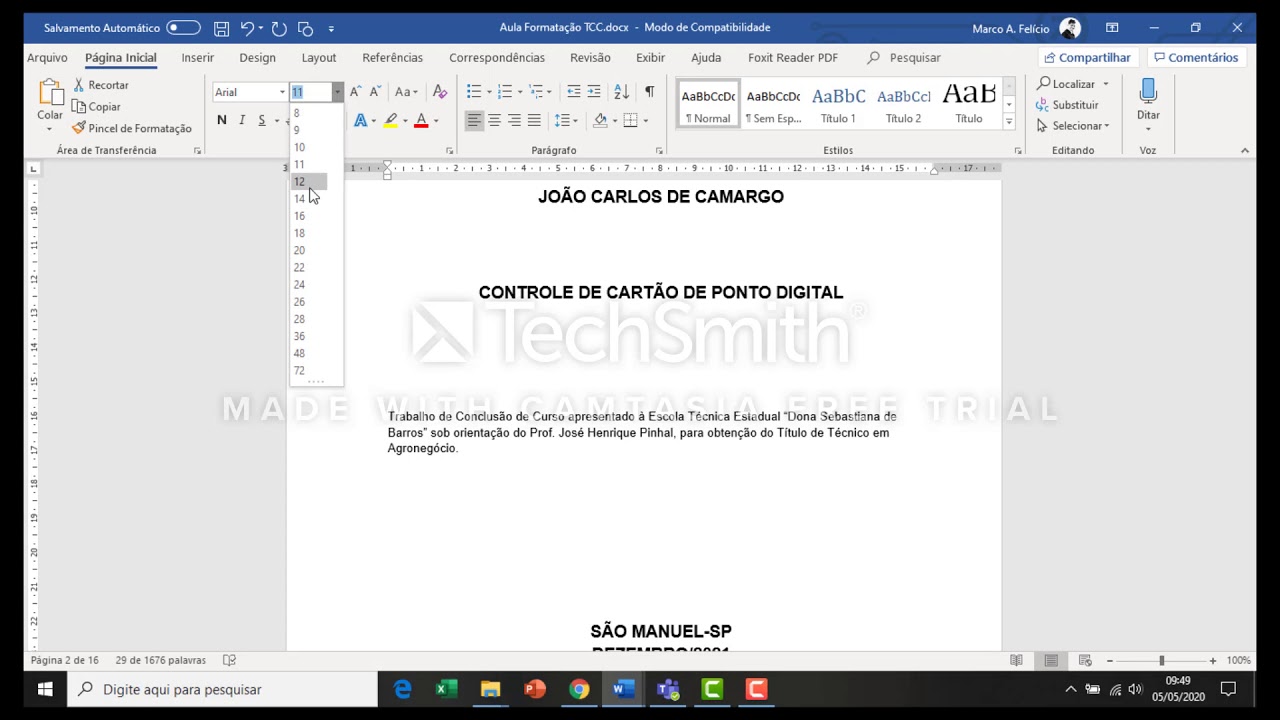Click the multilevel list icon
Image resolution: width=1280 pixels, height=720 pixels.
pyautogui.click(x=536, y=92)
